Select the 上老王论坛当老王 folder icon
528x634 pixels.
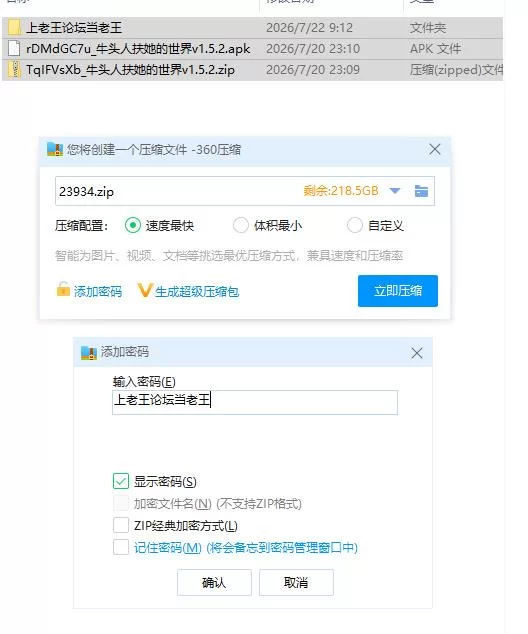pyautogui.click(x=14, y=27)
